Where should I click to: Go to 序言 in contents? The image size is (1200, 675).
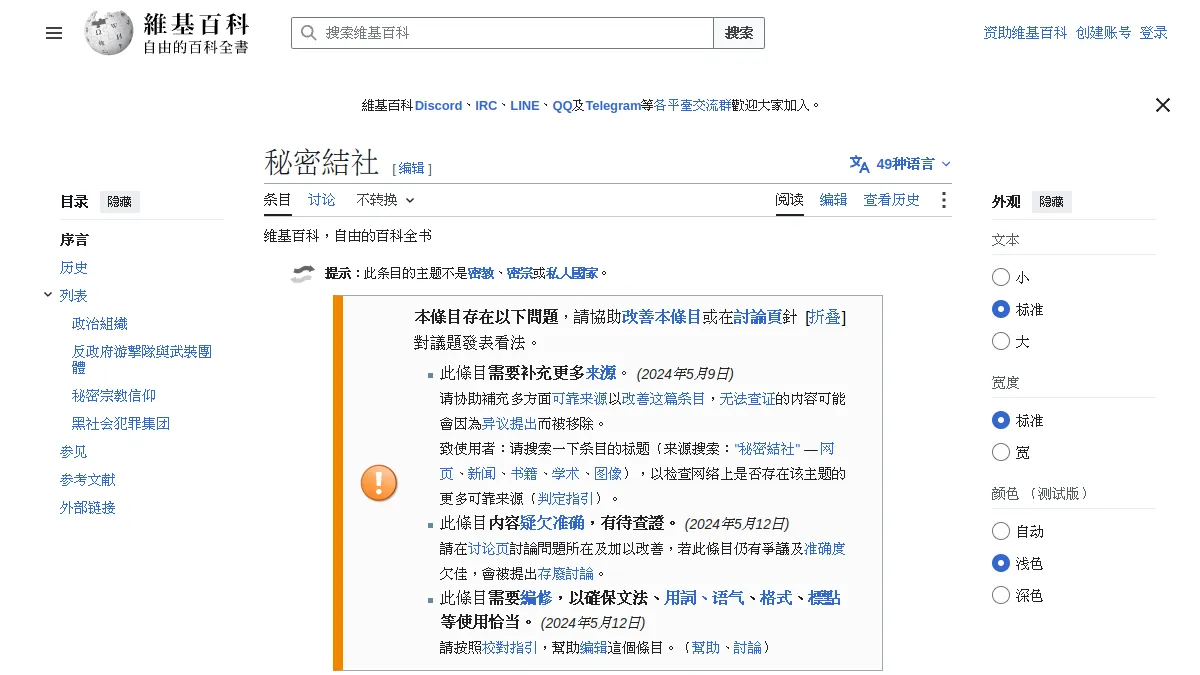coord(74,240)
